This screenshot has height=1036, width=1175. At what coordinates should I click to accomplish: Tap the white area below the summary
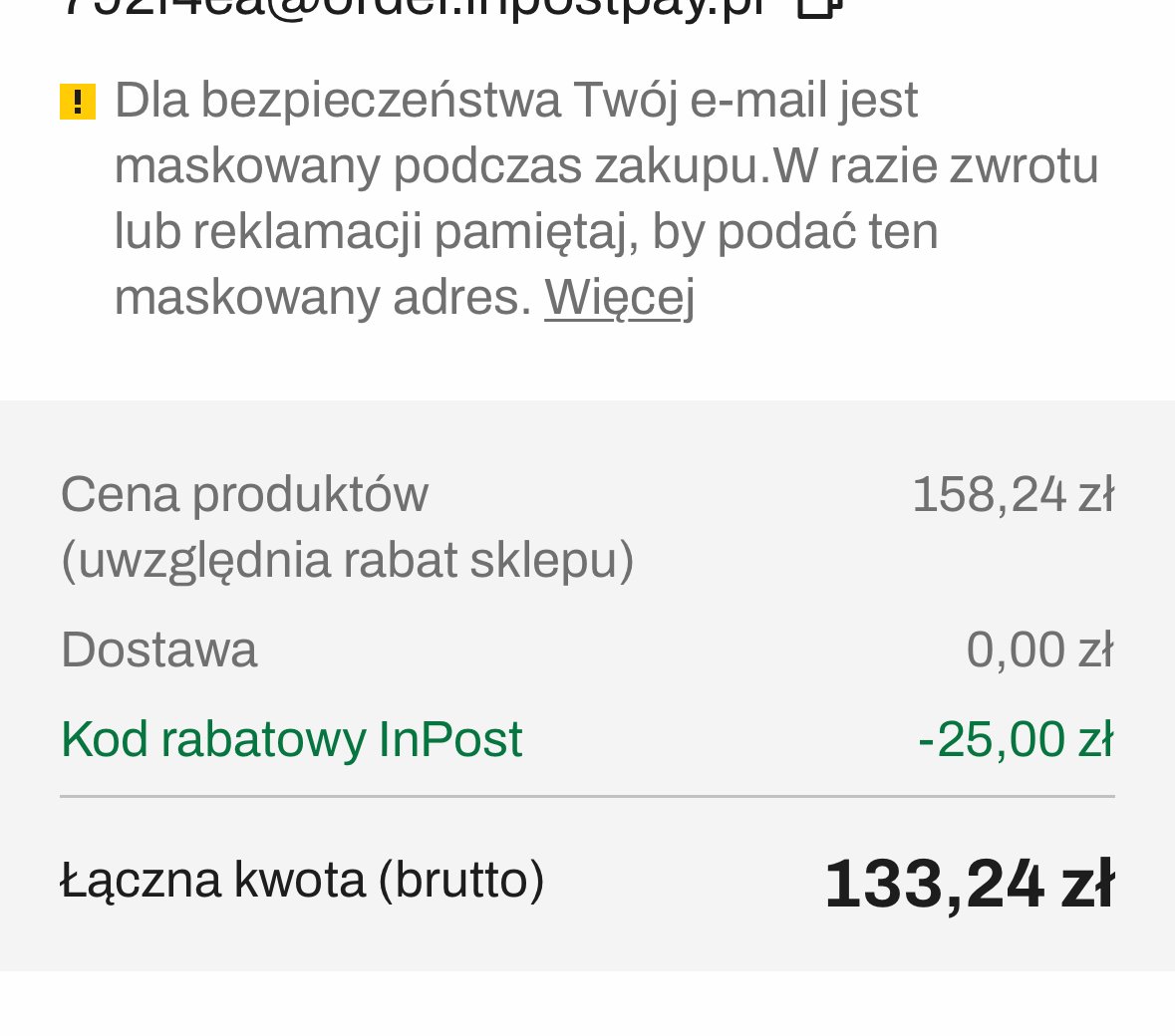588,1004
